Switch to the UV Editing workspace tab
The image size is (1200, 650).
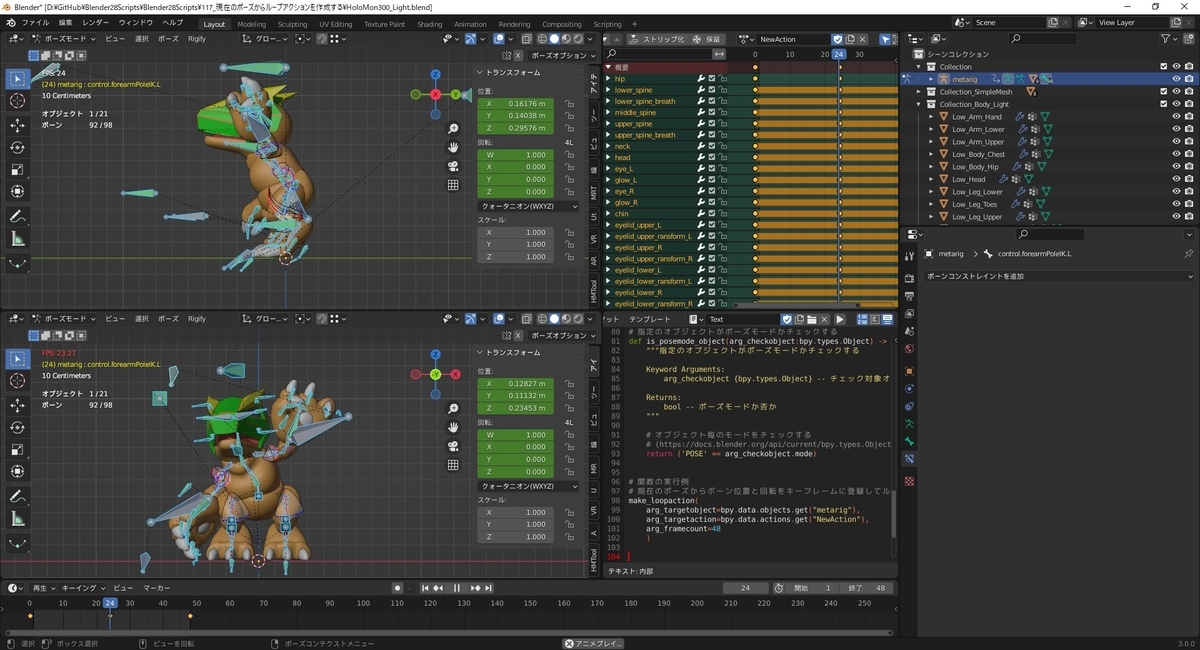point(336,24)
